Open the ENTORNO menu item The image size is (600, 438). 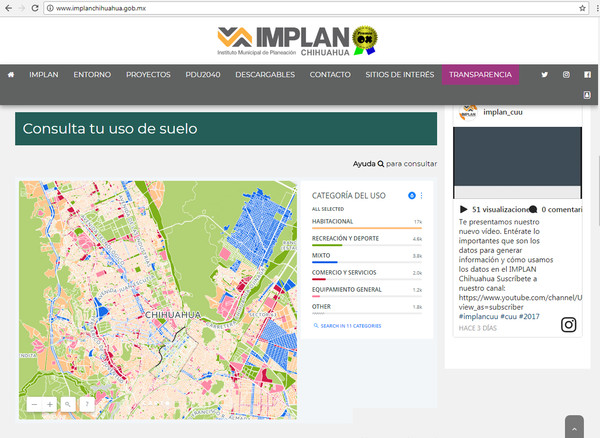tap(92, 75)
